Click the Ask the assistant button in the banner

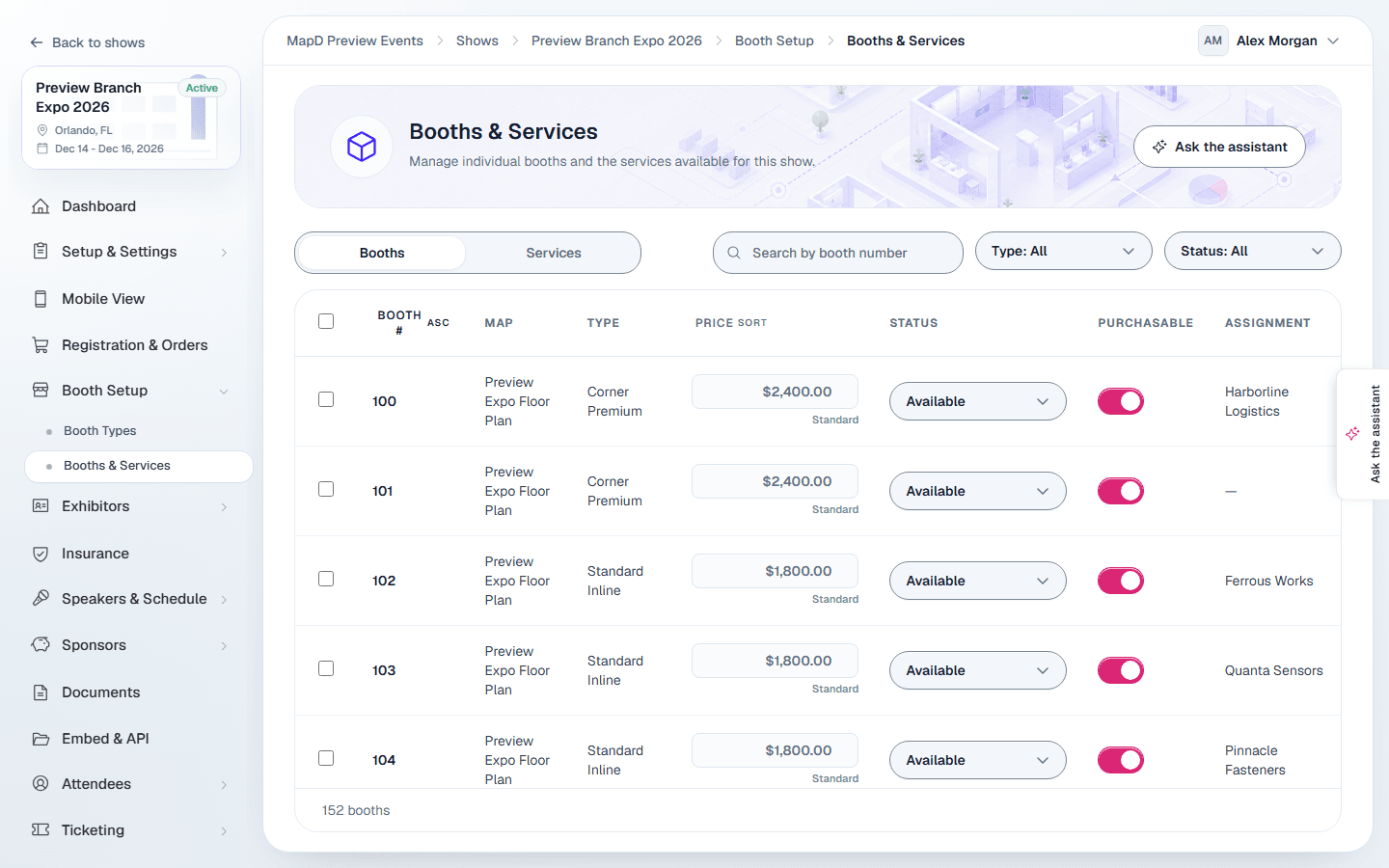(x=1219, y=147)
